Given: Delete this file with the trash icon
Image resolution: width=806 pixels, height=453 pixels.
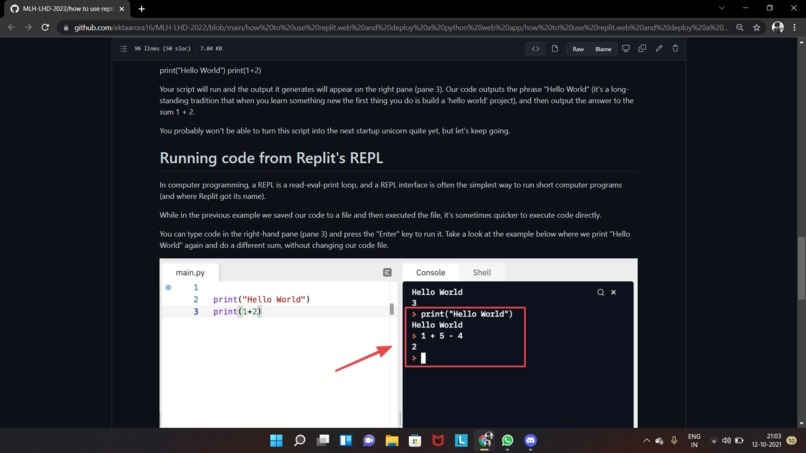Looking at the screenshot, I should (x=675, y=48).
